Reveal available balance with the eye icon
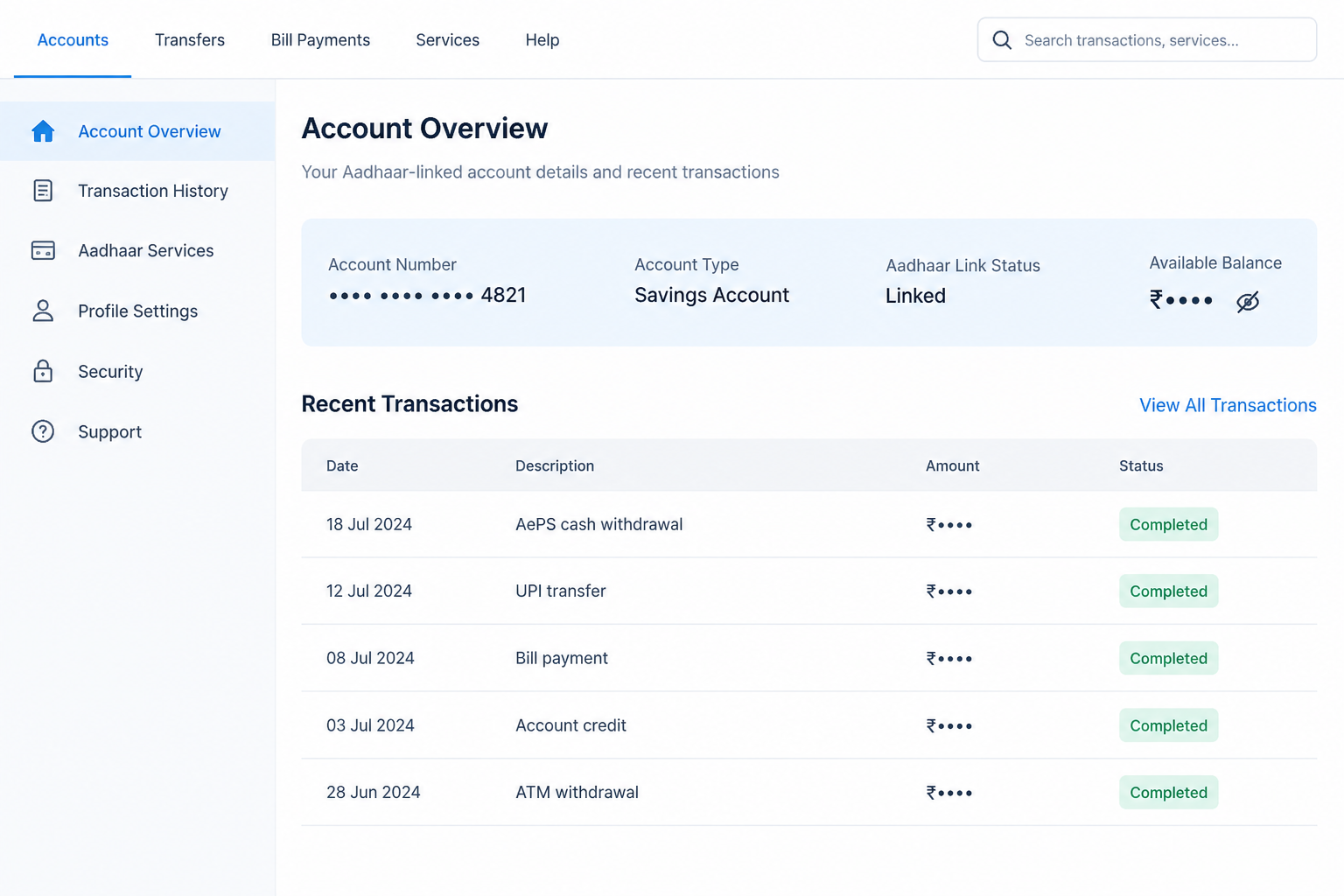Screen dimensions: 1344x896 pos(1248,302)
